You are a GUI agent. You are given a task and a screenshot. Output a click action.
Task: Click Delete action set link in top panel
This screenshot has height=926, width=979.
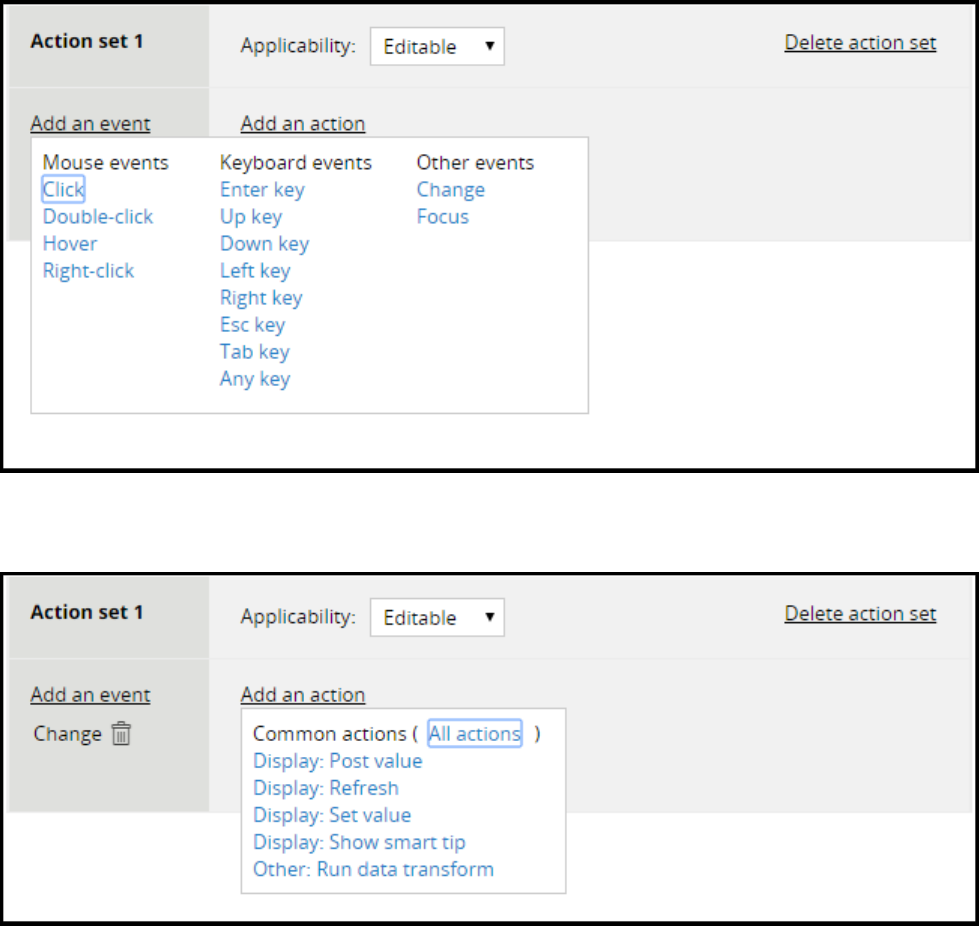tap(860, 43)
